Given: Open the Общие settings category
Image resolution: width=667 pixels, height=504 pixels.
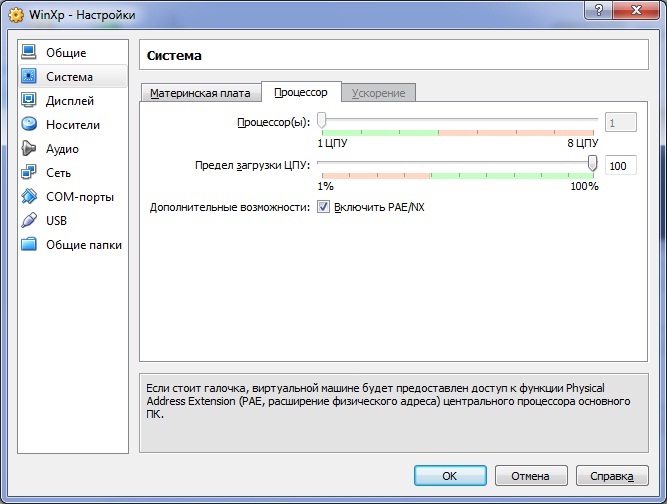Looking at the screenshot, I should [x=73, y=52].
